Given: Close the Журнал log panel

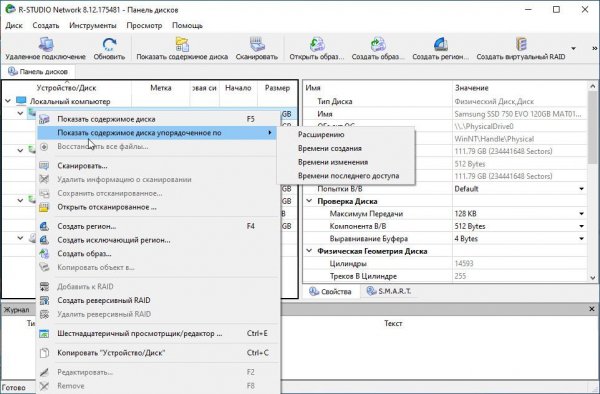Looking at the screenshot, I should pos(592,309).
